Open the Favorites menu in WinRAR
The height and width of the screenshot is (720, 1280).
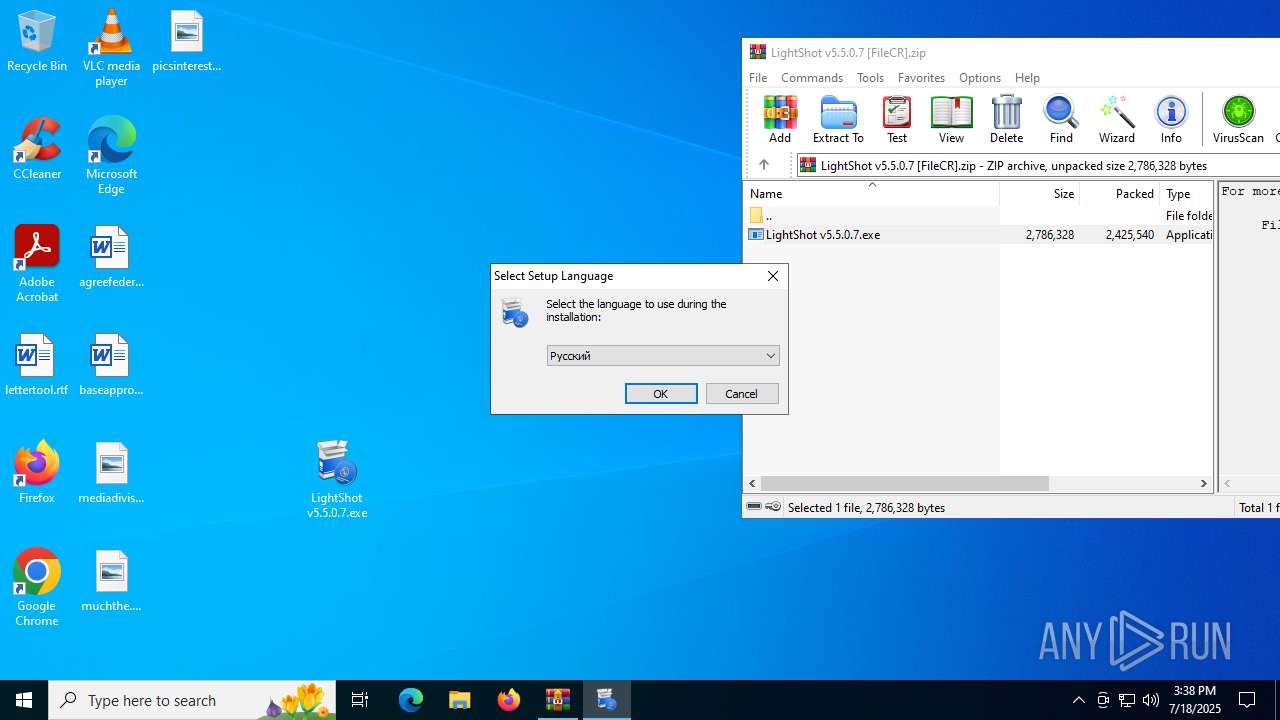pos(921,77)
